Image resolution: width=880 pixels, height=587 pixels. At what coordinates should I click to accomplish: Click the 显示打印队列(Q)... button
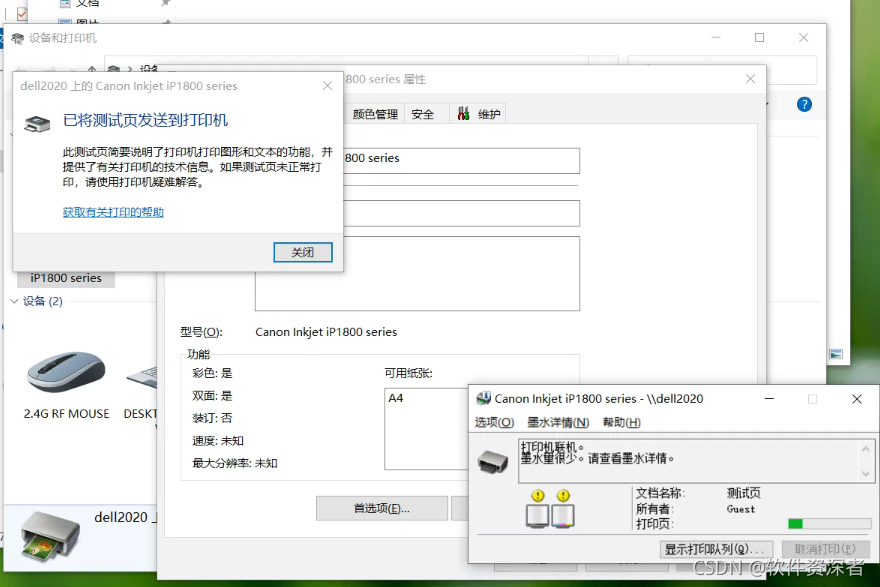click(x=716, y=549)
